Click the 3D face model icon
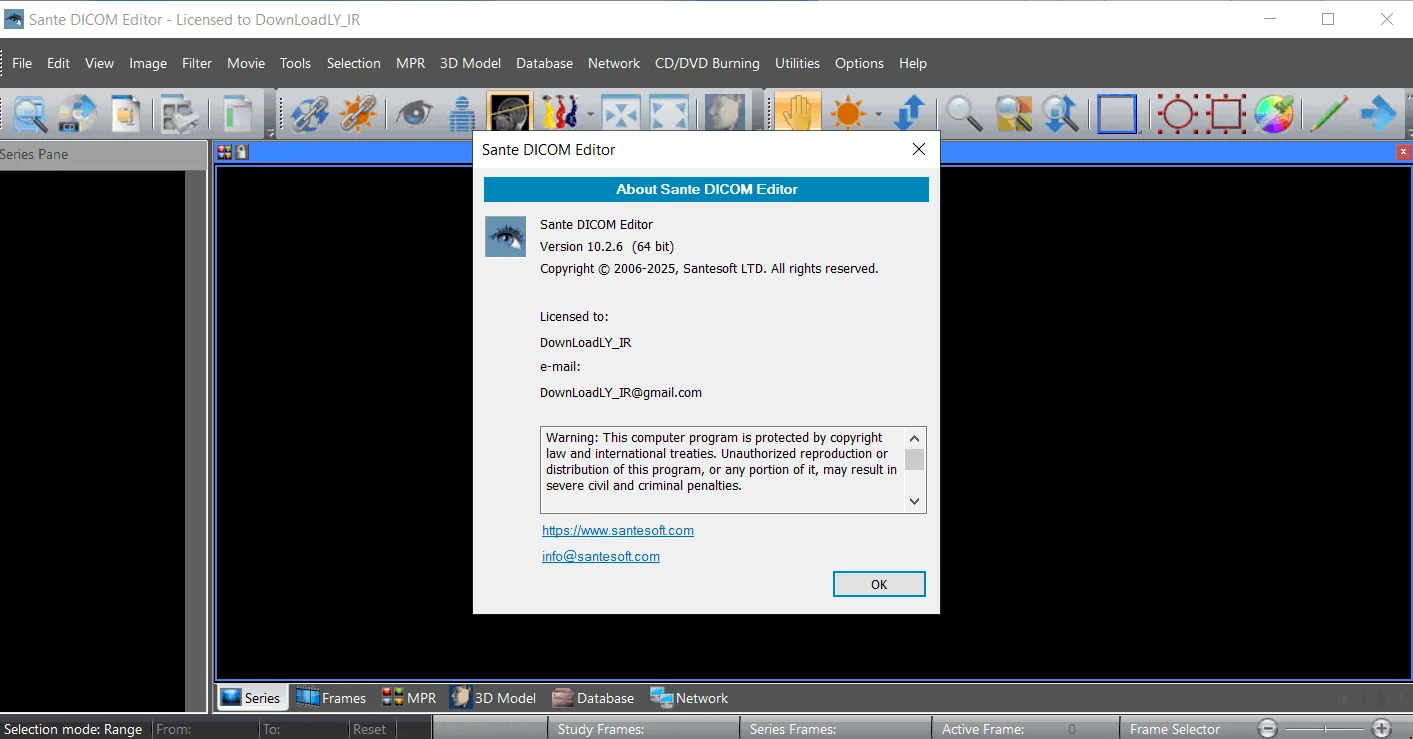Screen dimensions: 1413x739 point(723,113)
